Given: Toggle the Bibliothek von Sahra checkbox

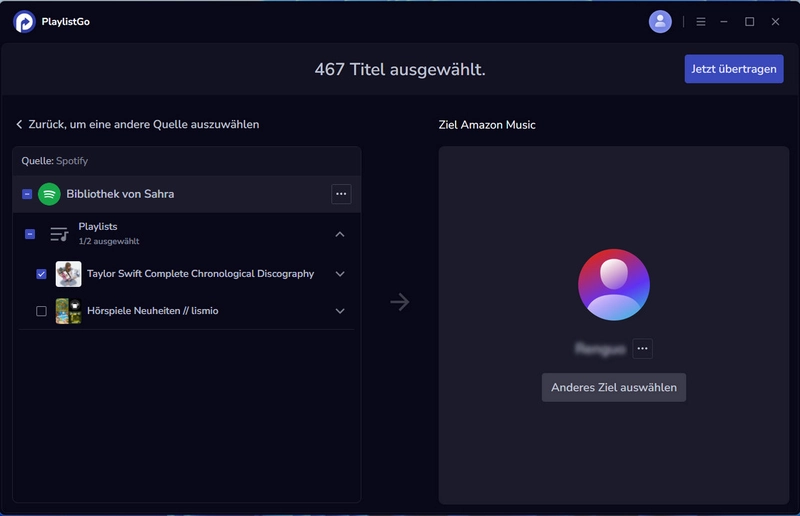Looking at the screenshot, I should (x=27, y=194).
